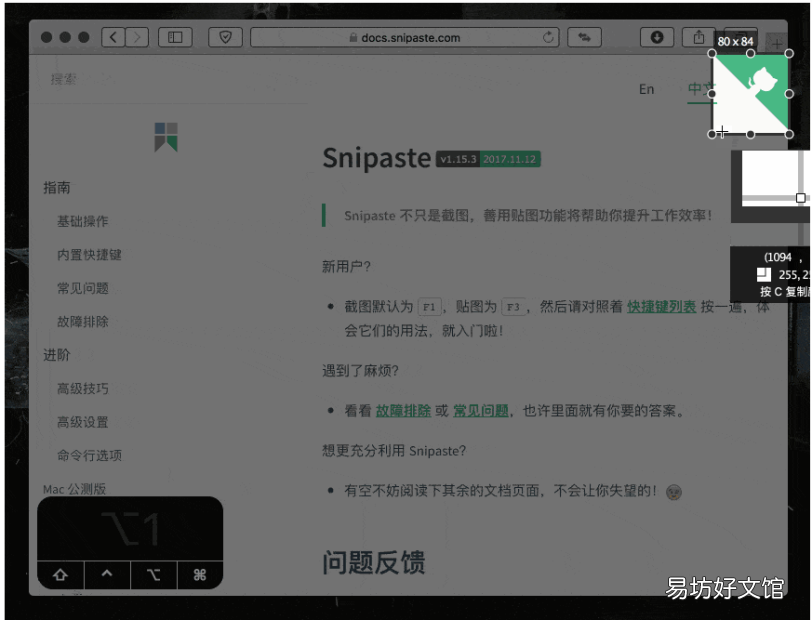
Task: Click the translate/arrows toolbar button
Action: [584, 37]
